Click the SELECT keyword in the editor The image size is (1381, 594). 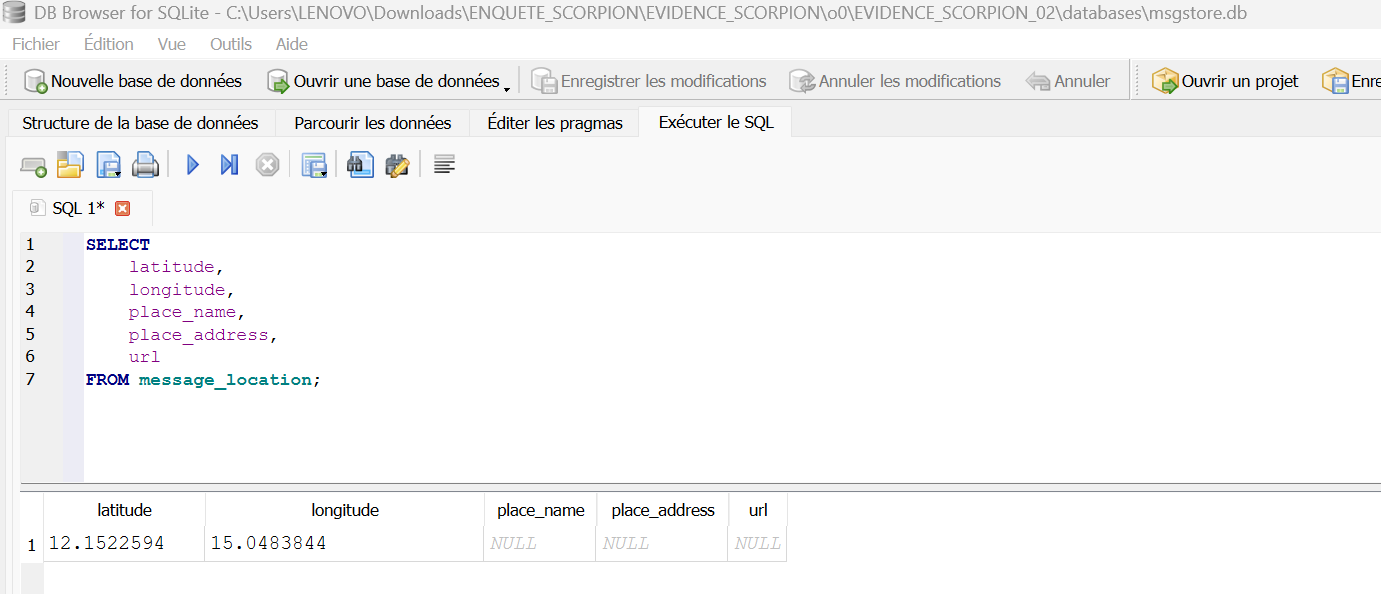click(x=118, y=244)
